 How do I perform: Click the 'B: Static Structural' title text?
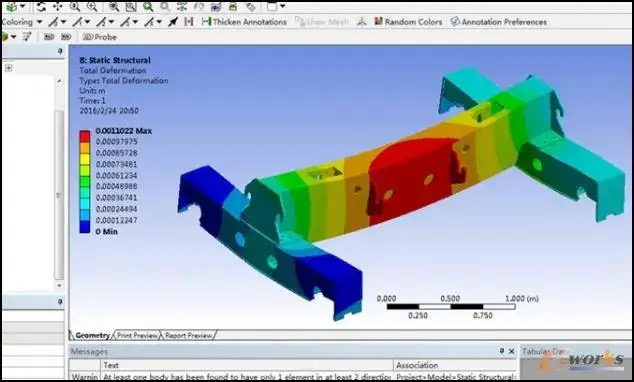(115, 60)
